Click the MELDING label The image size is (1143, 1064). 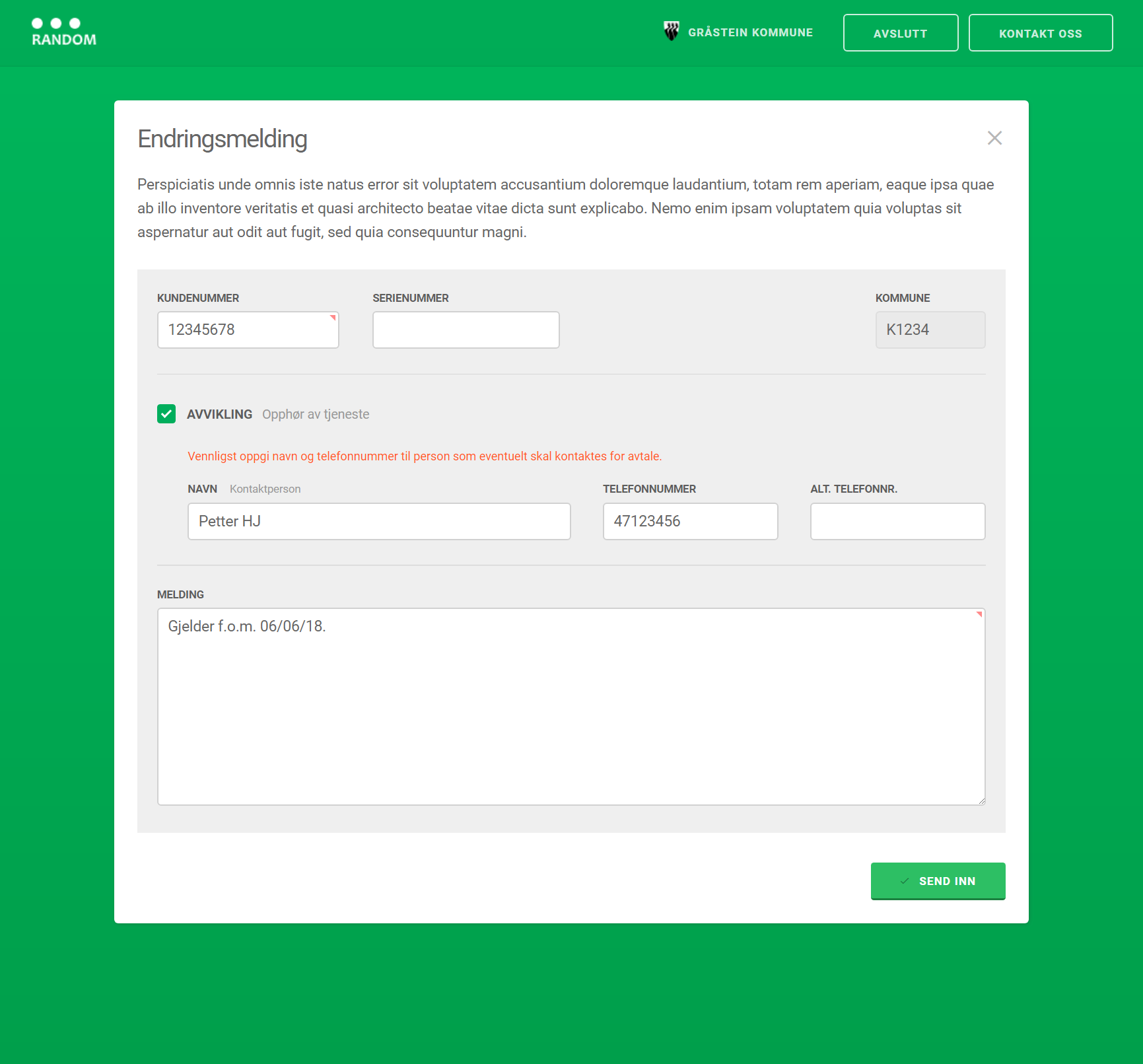tap(180, 595)
